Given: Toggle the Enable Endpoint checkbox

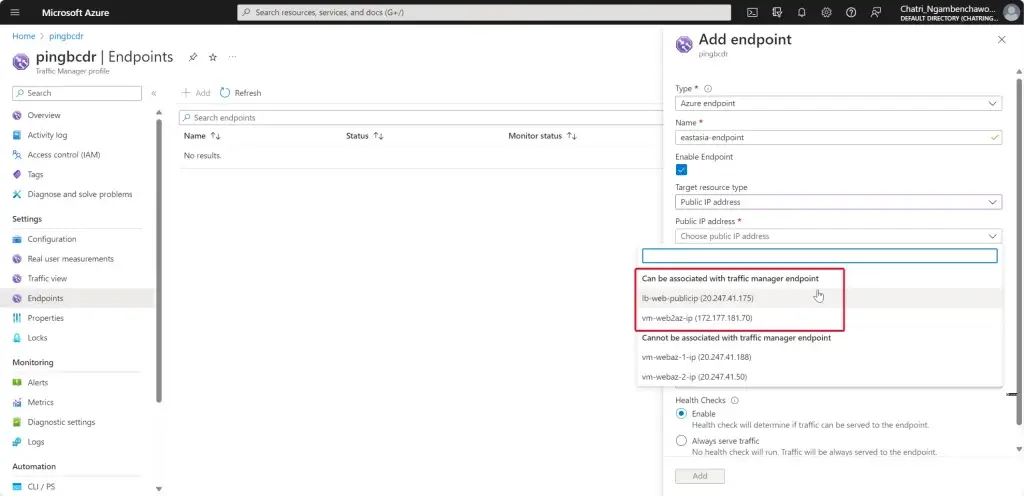Looking at the screenshot, I should point(681,170).
